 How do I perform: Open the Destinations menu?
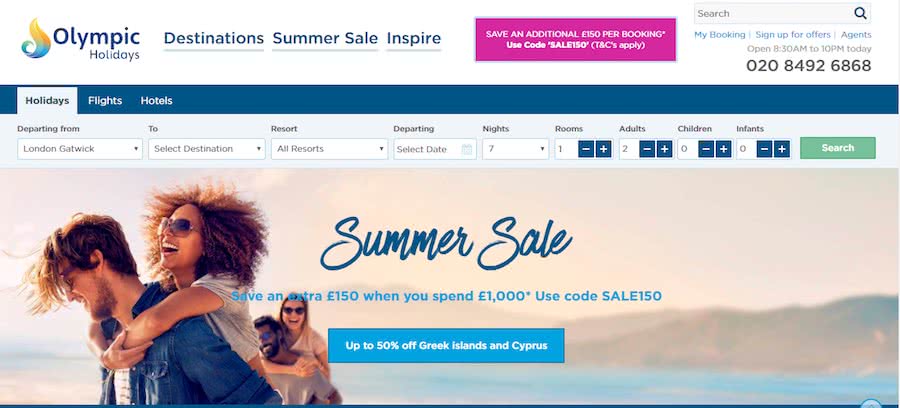click(x=214, y=38)
